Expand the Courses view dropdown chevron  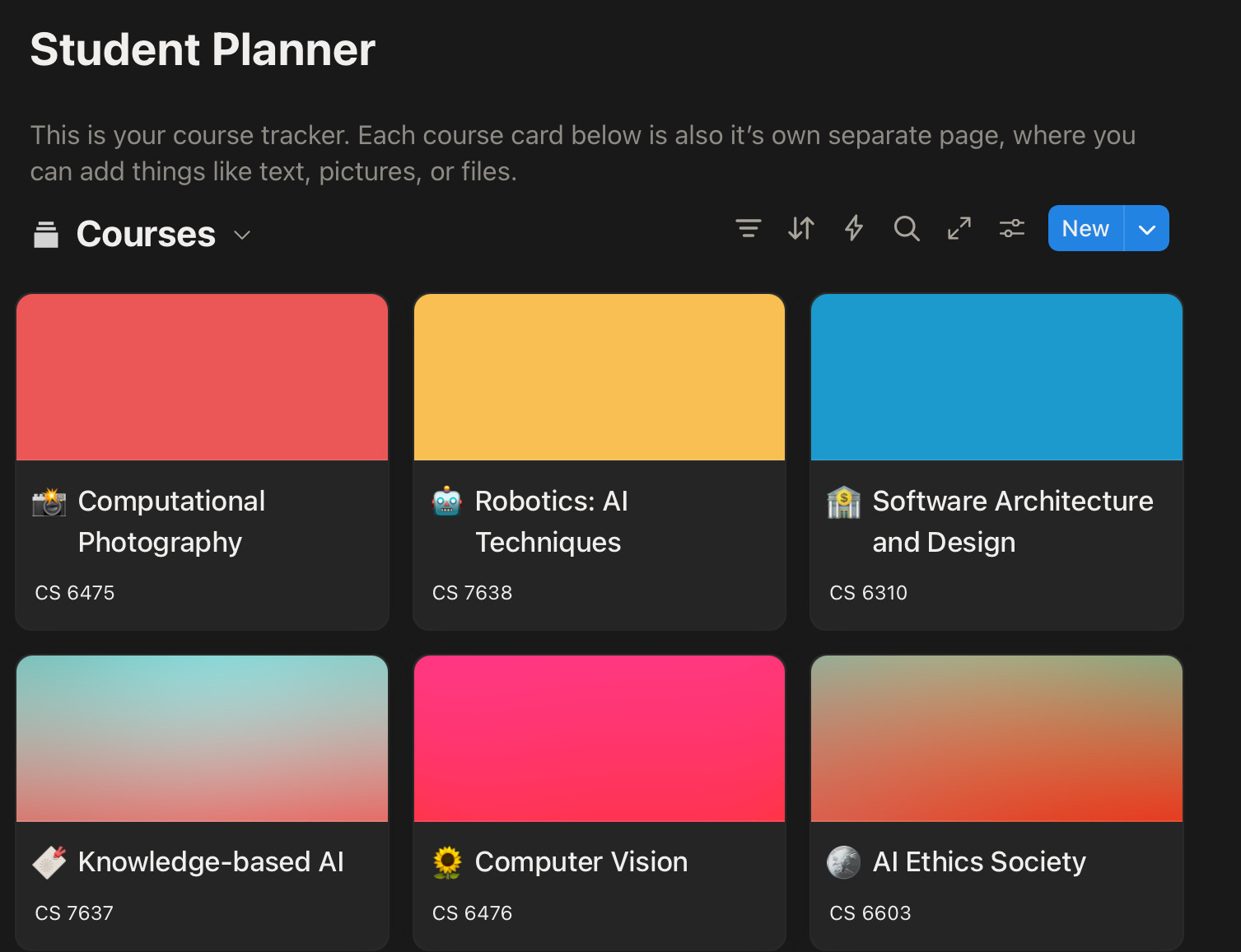click(242, 236)
